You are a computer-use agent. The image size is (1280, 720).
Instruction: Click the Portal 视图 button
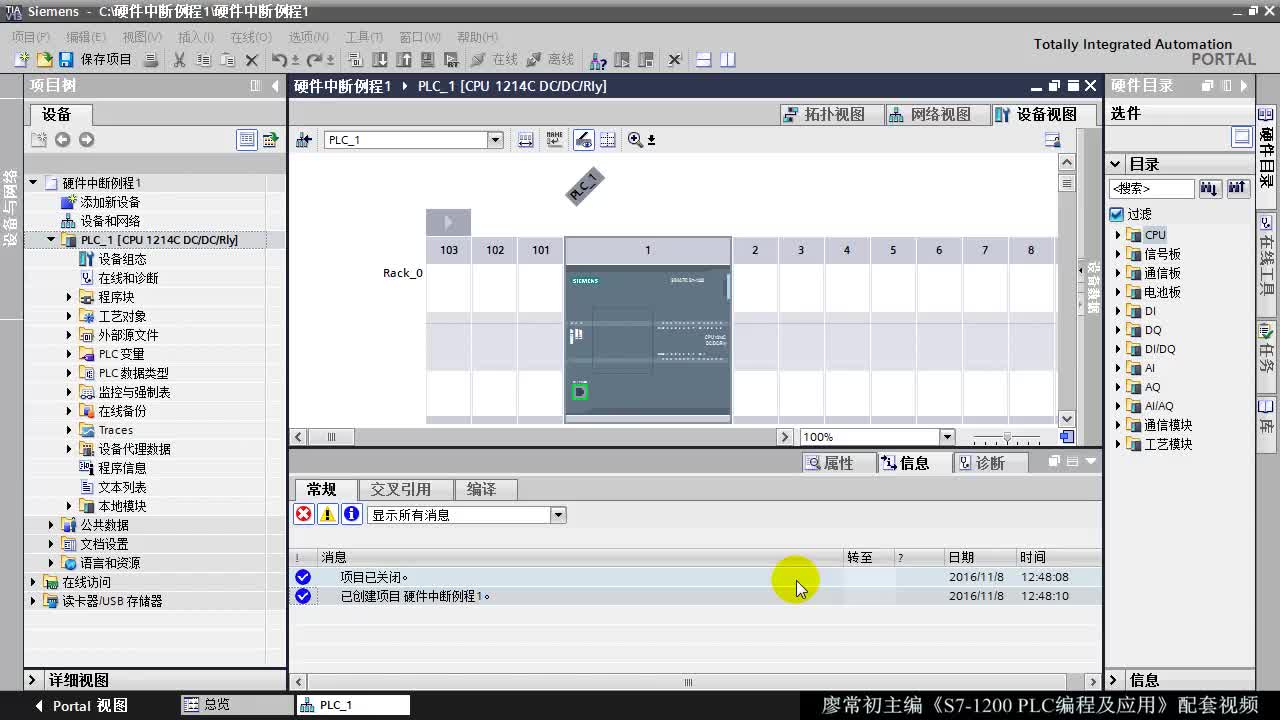point(82,705)
